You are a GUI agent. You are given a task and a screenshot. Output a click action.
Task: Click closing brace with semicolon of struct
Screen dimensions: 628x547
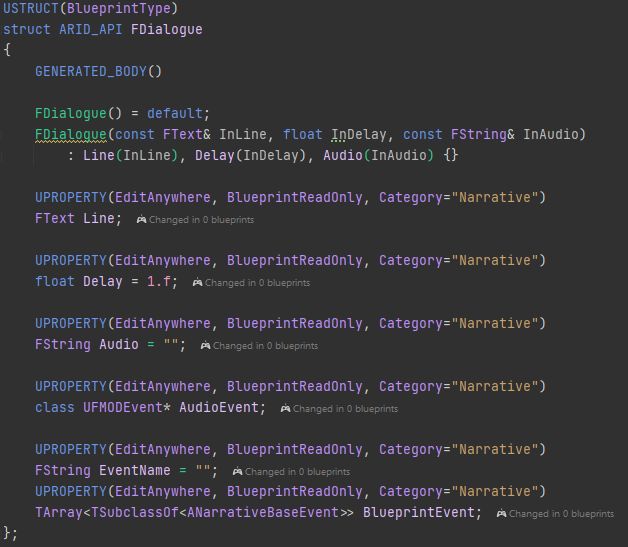[10, 533]
